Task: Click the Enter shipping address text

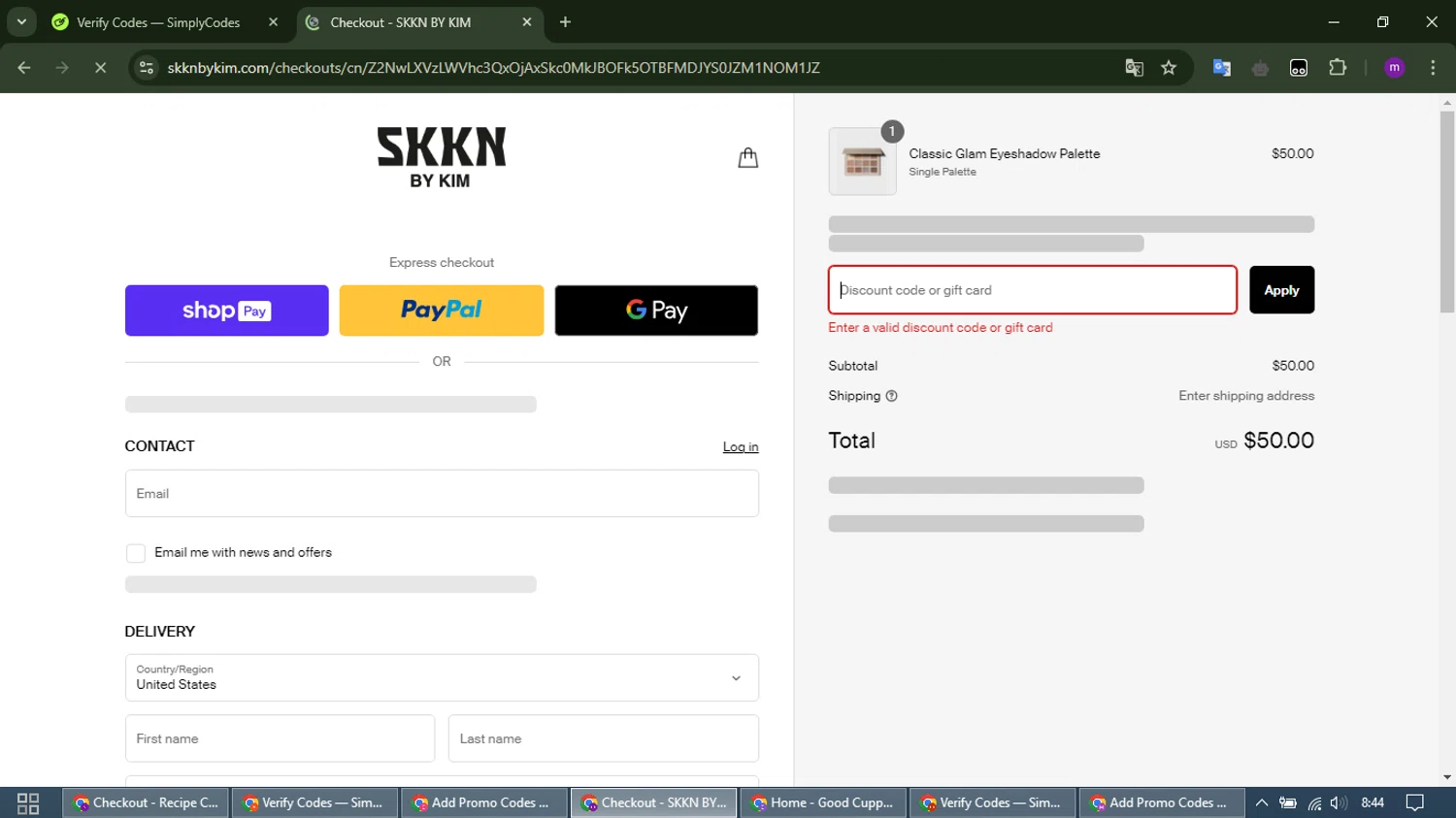Action: click(1246, 396)
